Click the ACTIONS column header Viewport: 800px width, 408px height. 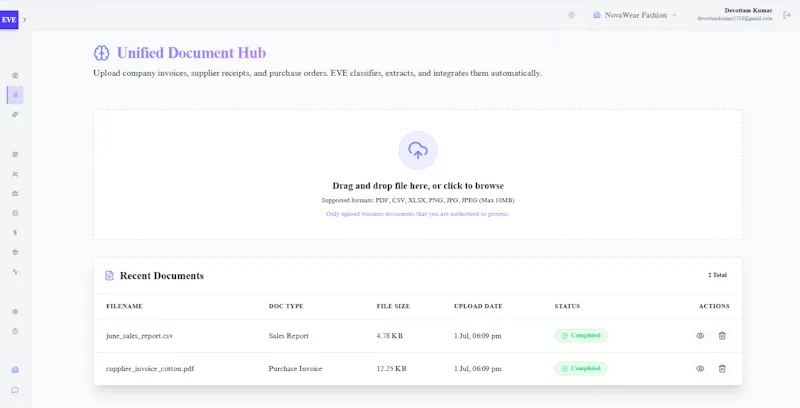(714, 306)
